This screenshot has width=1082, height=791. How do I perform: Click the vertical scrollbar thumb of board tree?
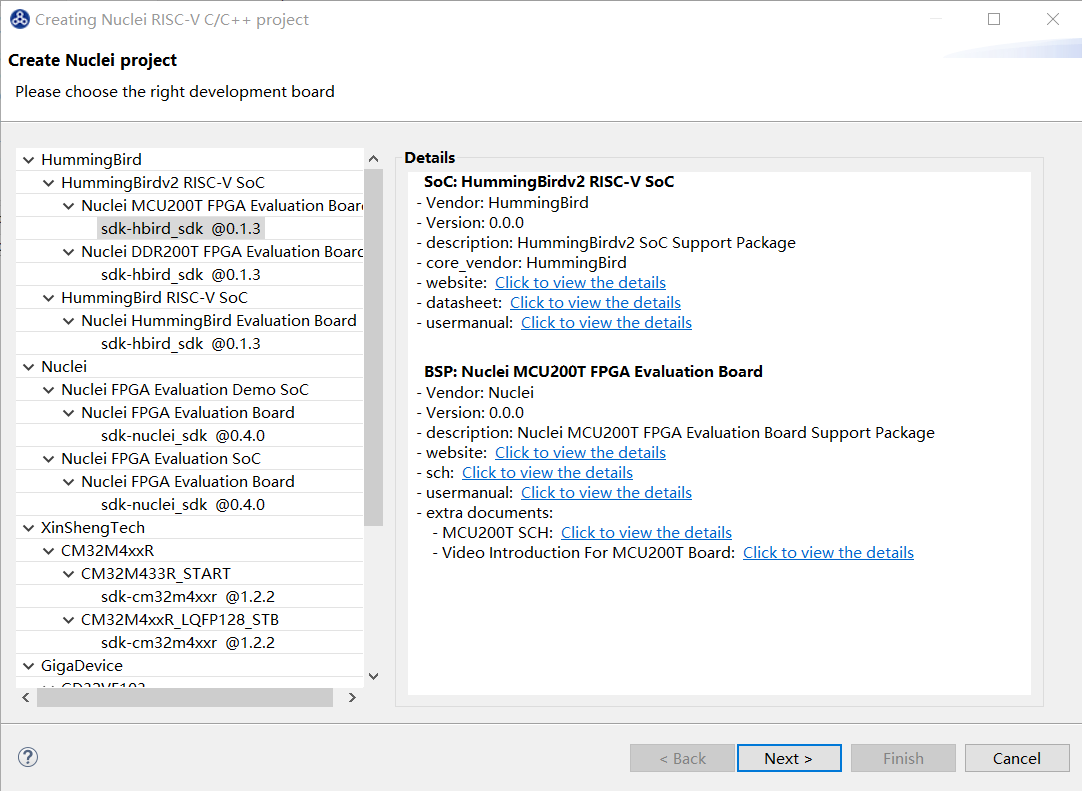pyautogui.click(x=373, y=346)
